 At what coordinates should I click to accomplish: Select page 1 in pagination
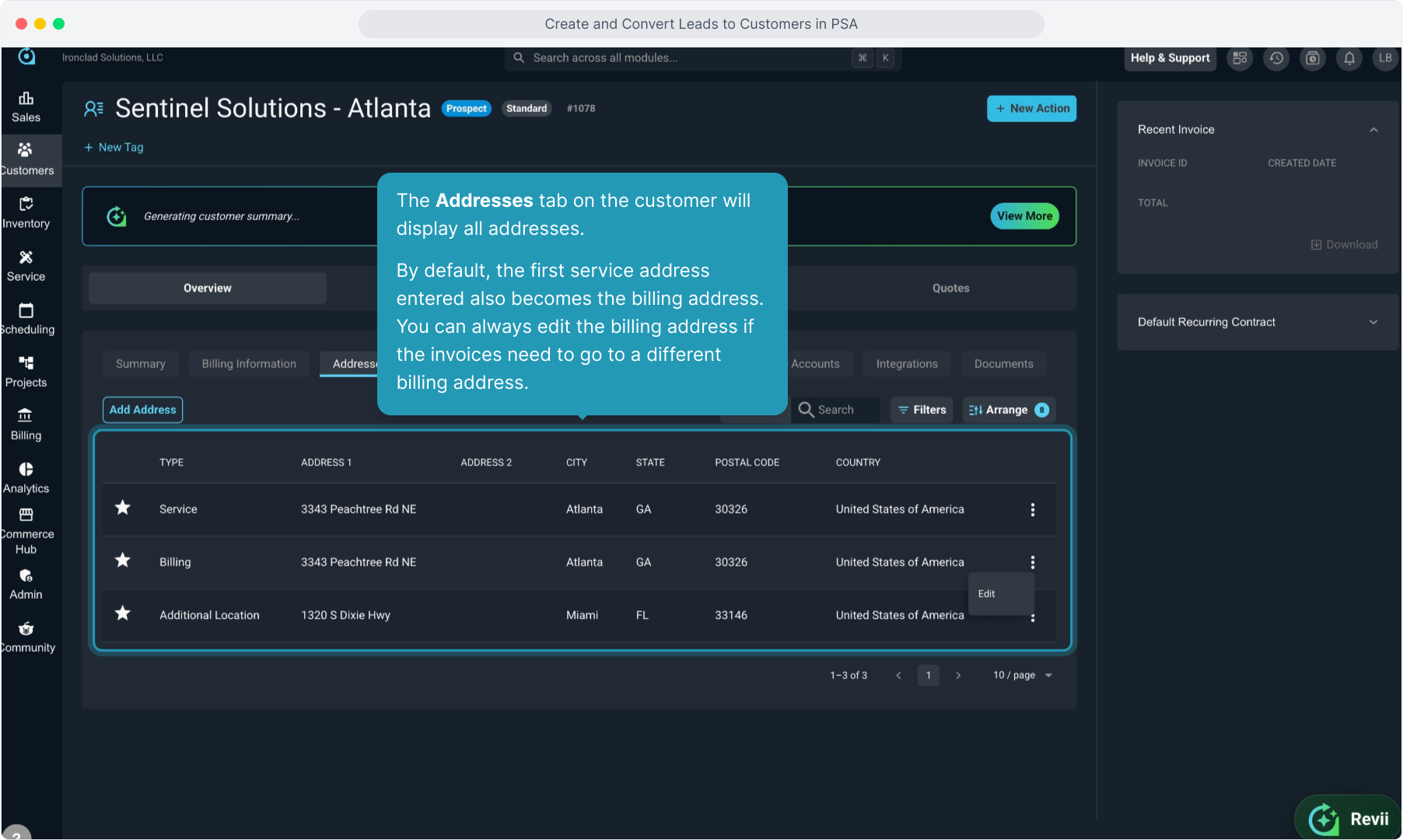(928, 675)
